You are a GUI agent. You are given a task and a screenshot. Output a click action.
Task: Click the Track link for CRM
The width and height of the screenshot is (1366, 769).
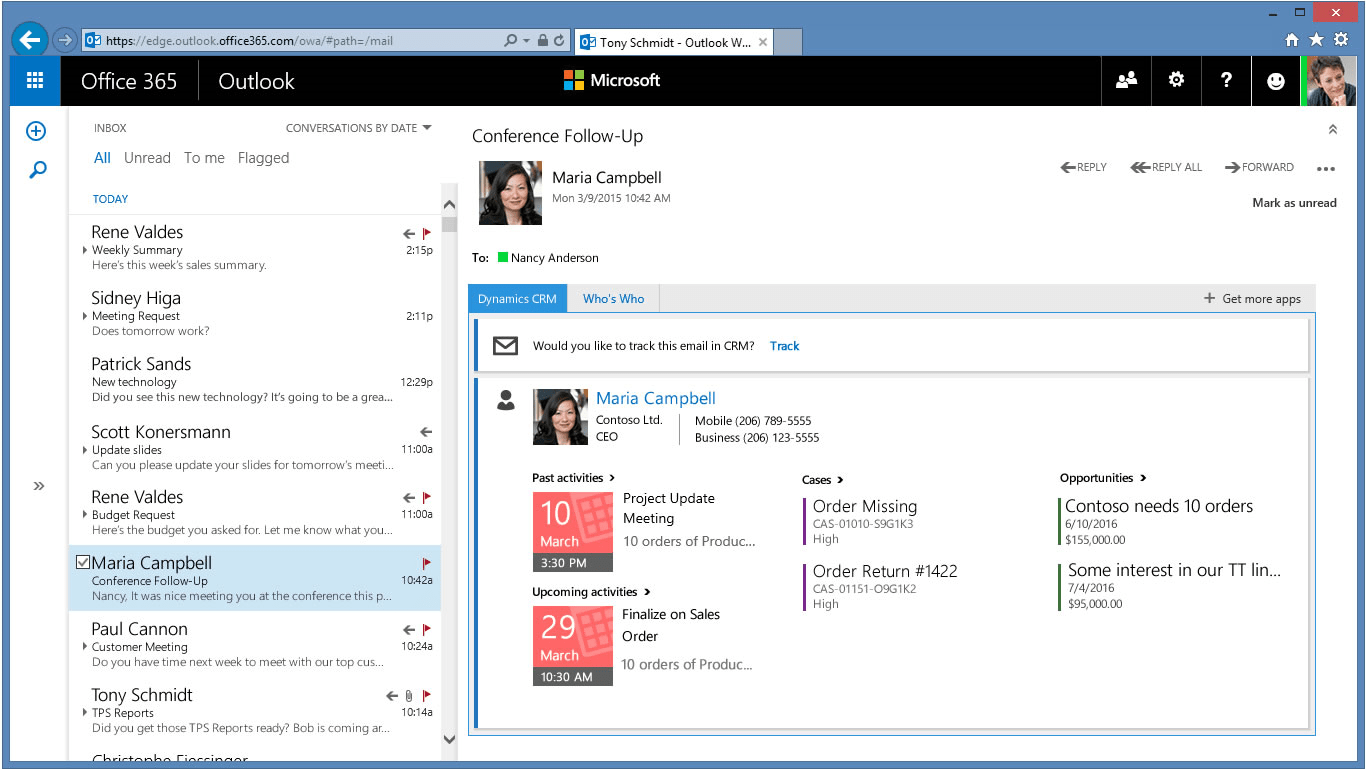(x=784, y=346)
